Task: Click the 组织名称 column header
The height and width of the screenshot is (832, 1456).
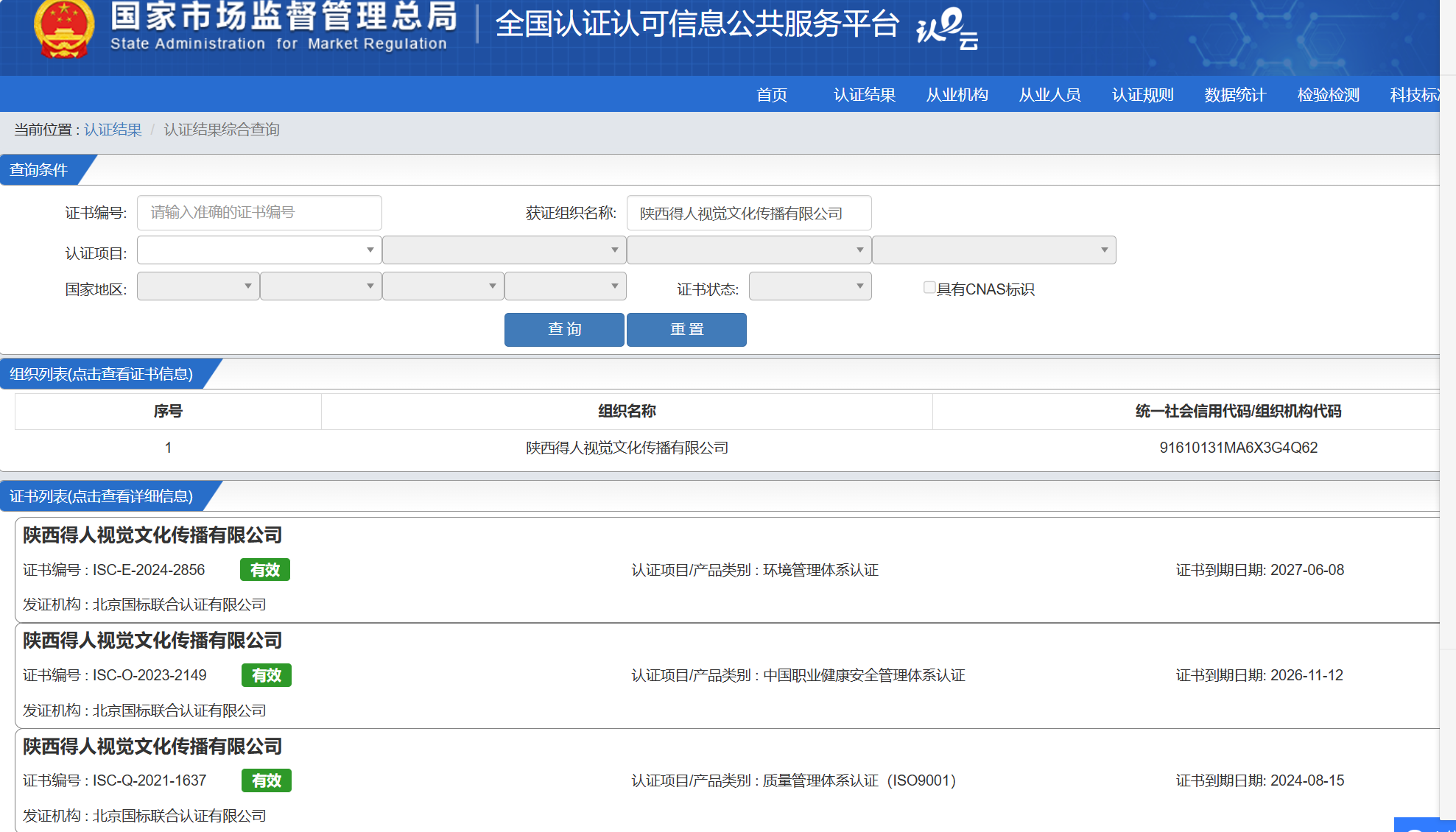Action: coord(627,411)
